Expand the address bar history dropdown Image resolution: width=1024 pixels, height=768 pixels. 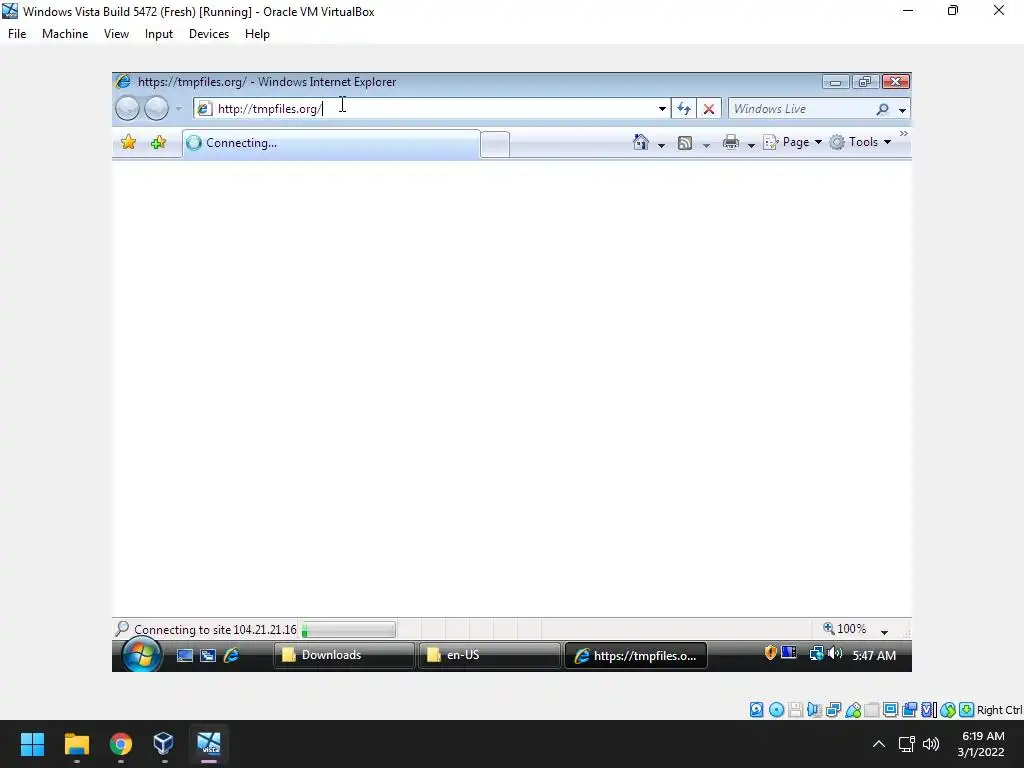(662, 109)
